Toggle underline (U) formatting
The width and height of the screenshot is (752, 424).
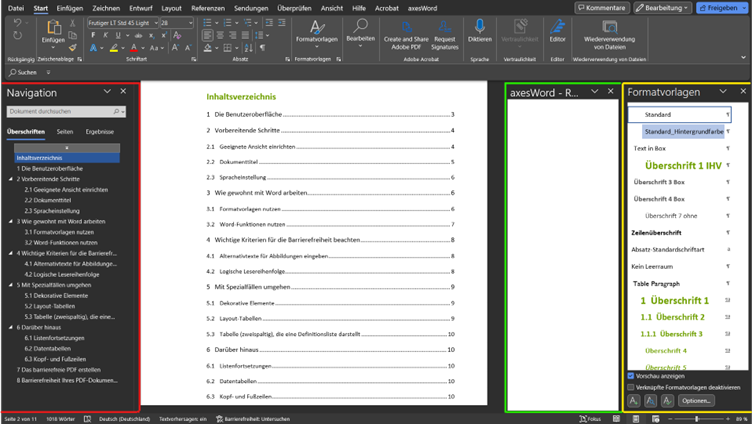pos(118,35)
